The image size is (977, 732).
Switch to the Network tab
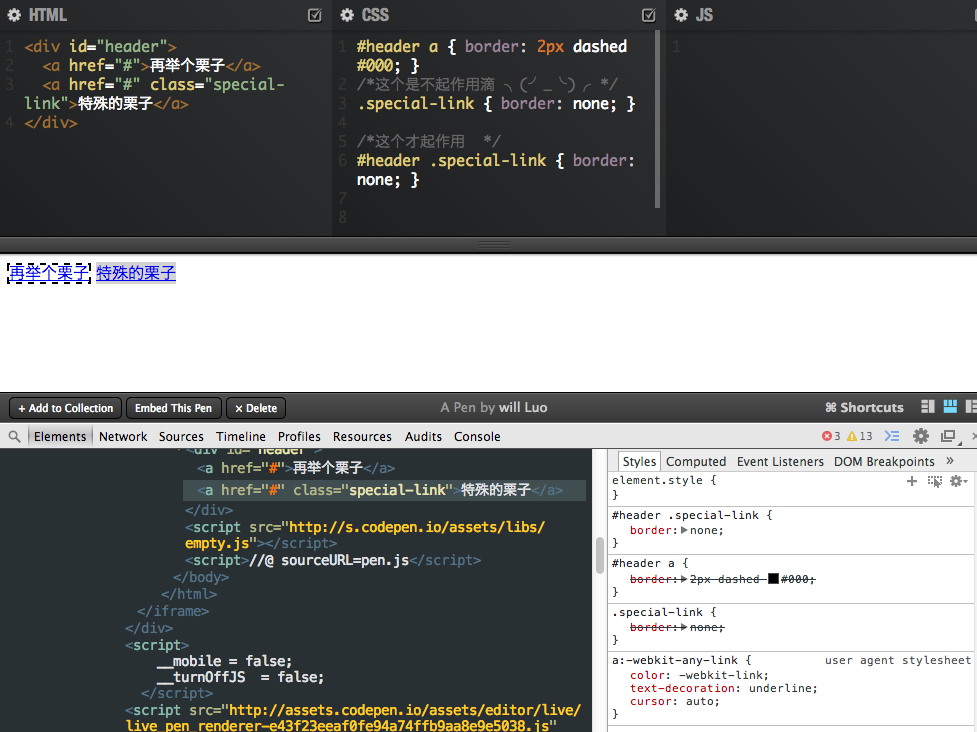tap(123, 437)
